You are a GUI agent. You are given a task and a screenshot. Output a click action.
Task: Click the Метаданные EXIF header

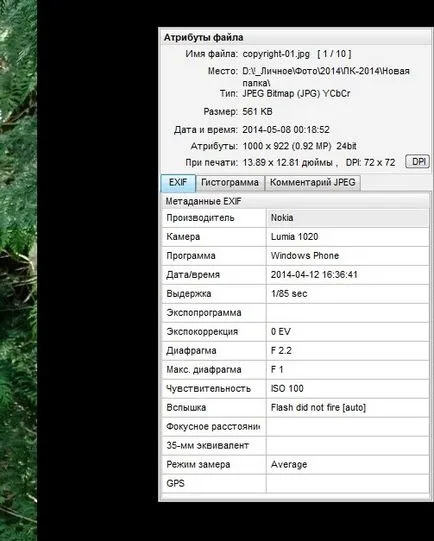pyautogui.click(x=204, y=201)
